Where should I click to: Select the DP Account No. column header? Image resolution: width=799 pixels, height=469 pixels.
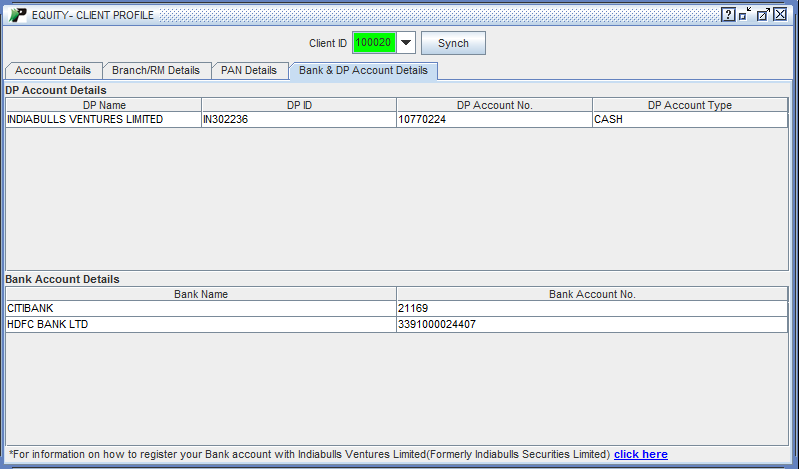click(x=494, y=105)
